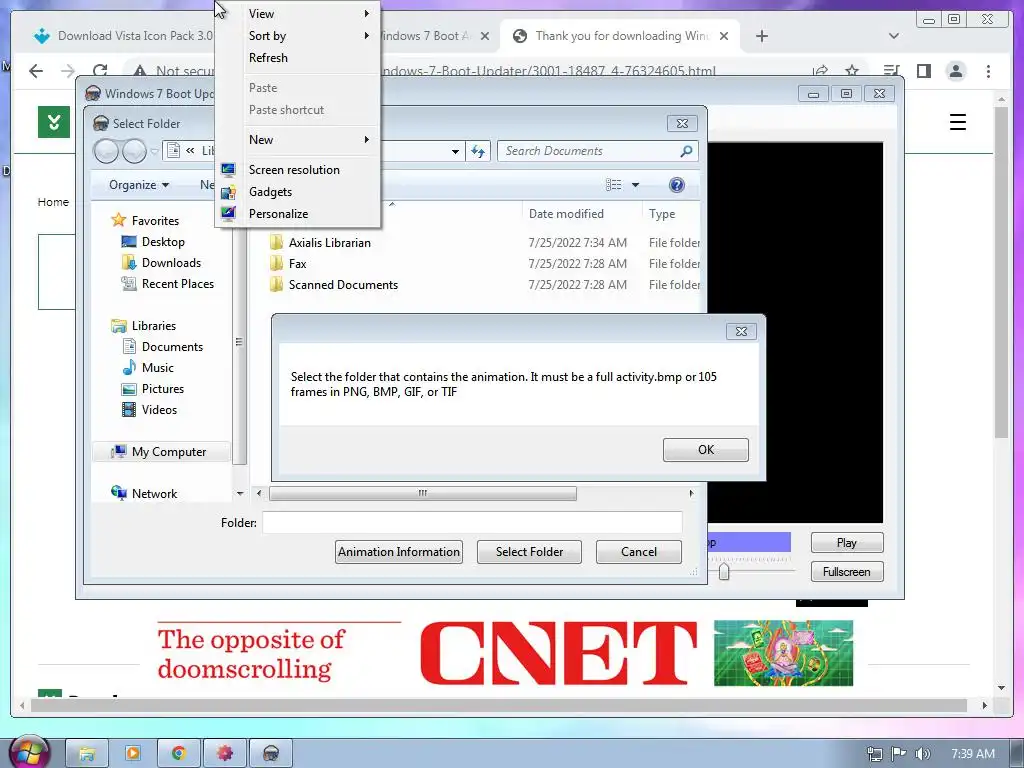Select Libraries in the navigation pane

point(153,325)
